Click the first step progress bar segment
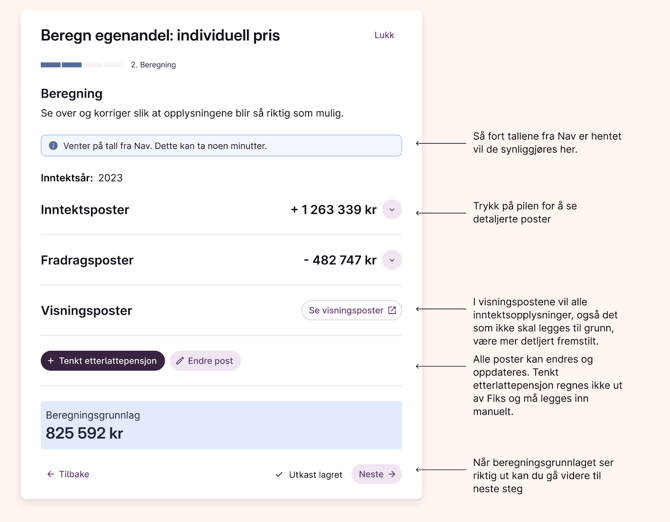The width and height of the screenshot is (670, 522). click(50, 65)
